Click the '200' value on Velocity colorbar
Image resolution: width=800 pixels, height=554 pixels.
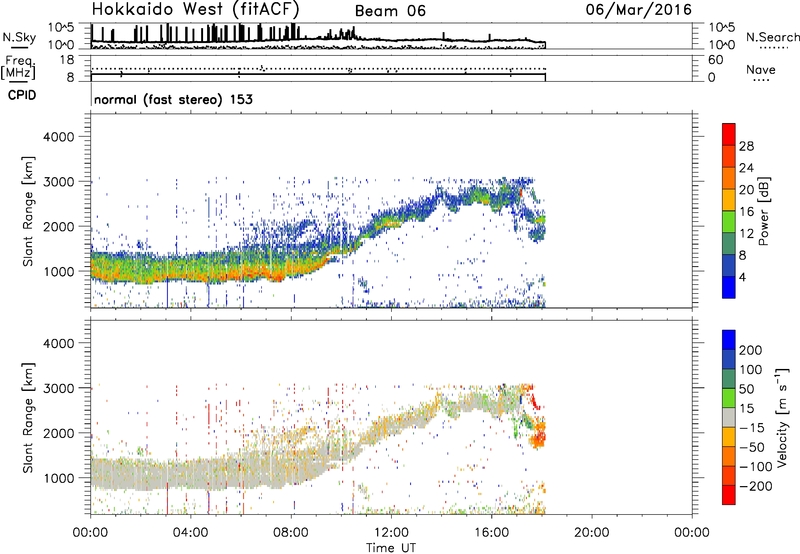[x=751, y=350]
